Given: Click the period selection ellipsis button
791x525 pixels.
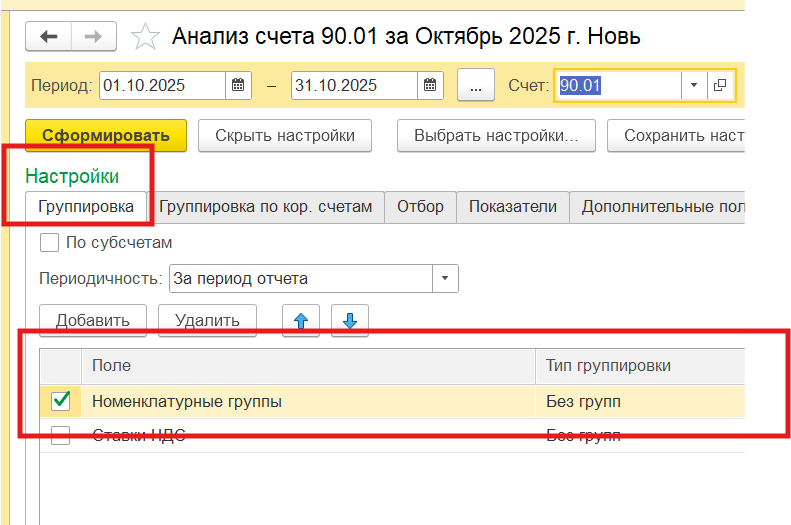Looking at the screenshot, I should click(476, 85).
